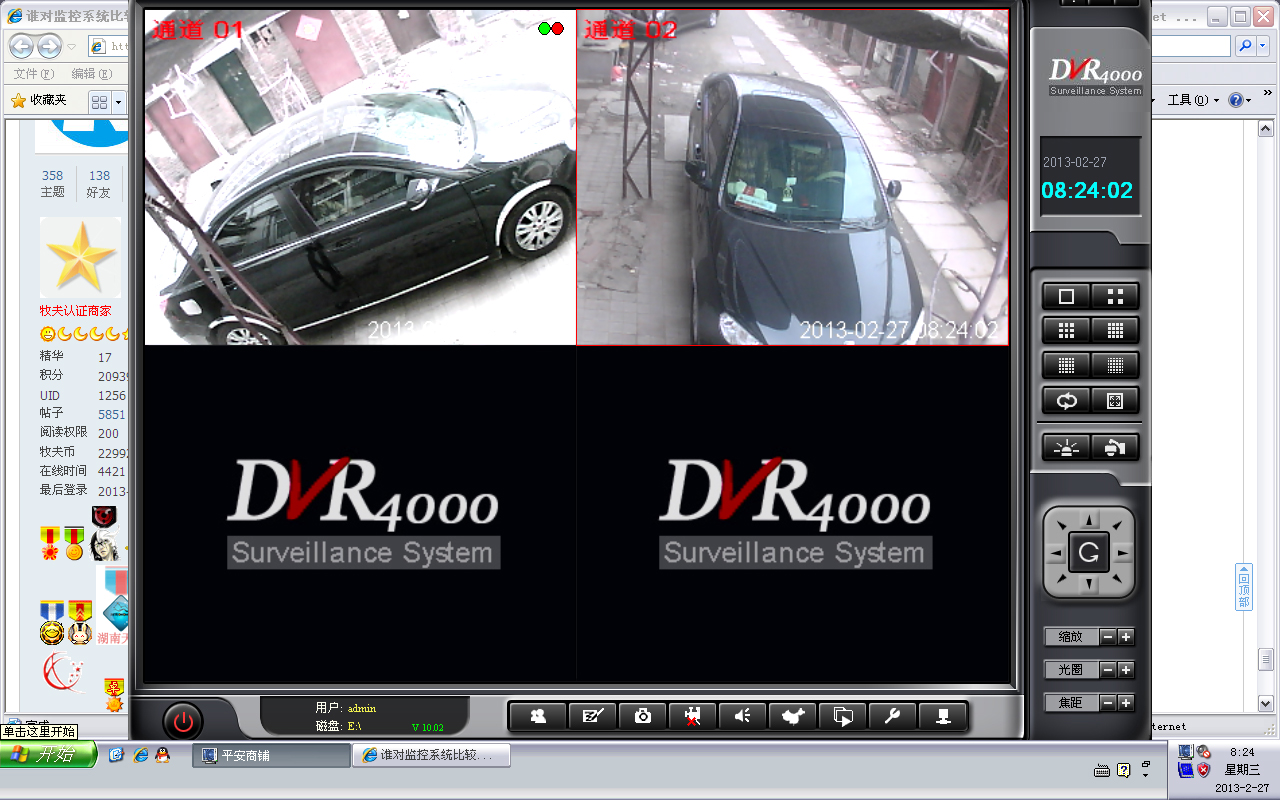Open 文件(F) menu in Internet Explorer
The width and height of the screenshot is (1280, 800).
[x=33, y=74]
